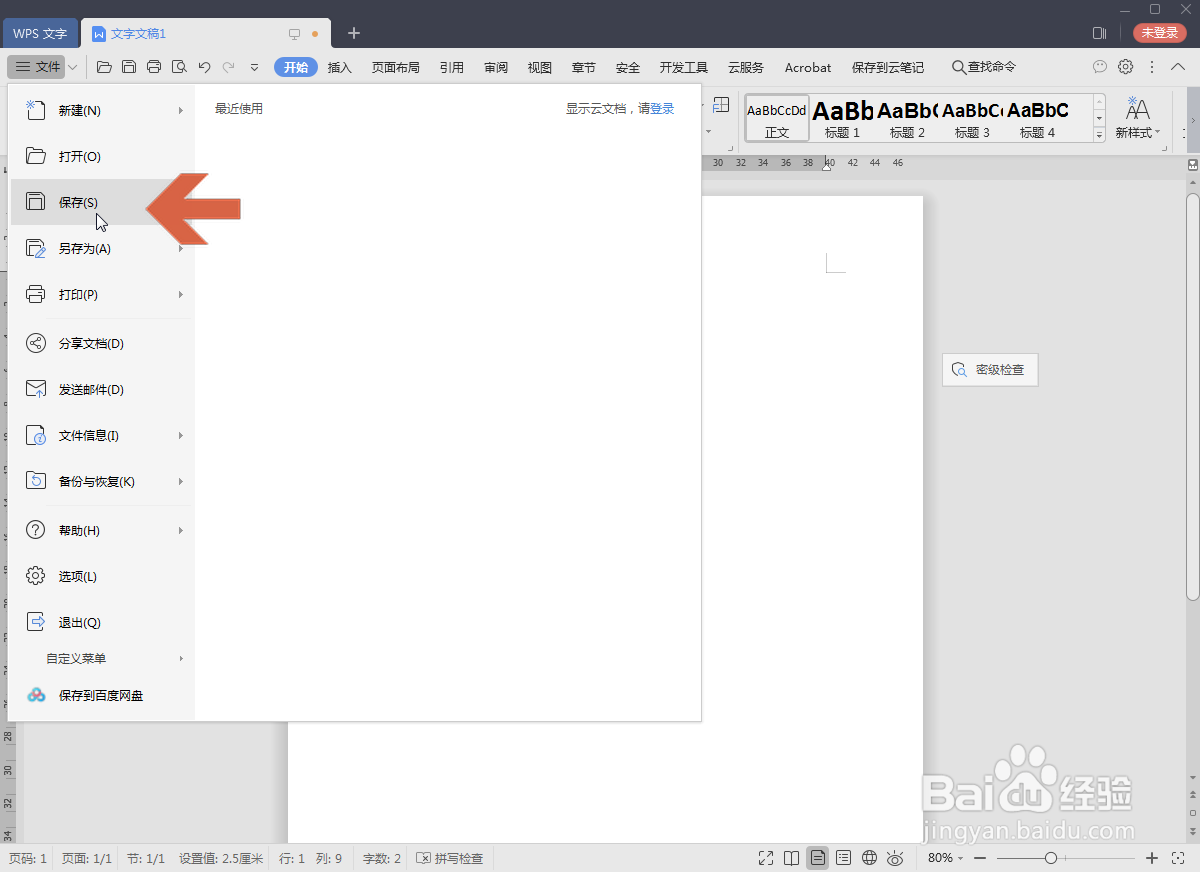Expand the arrow next to 文件 button
Screen dimensions: 1200x872
pos(73,67)
